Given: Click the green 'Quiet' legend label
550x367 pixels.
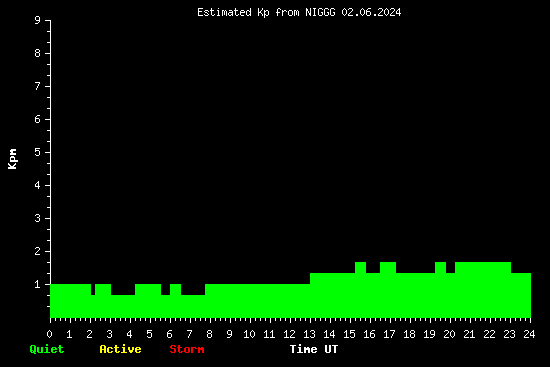Looking at the screenshot, I should [x=47, y=349].
